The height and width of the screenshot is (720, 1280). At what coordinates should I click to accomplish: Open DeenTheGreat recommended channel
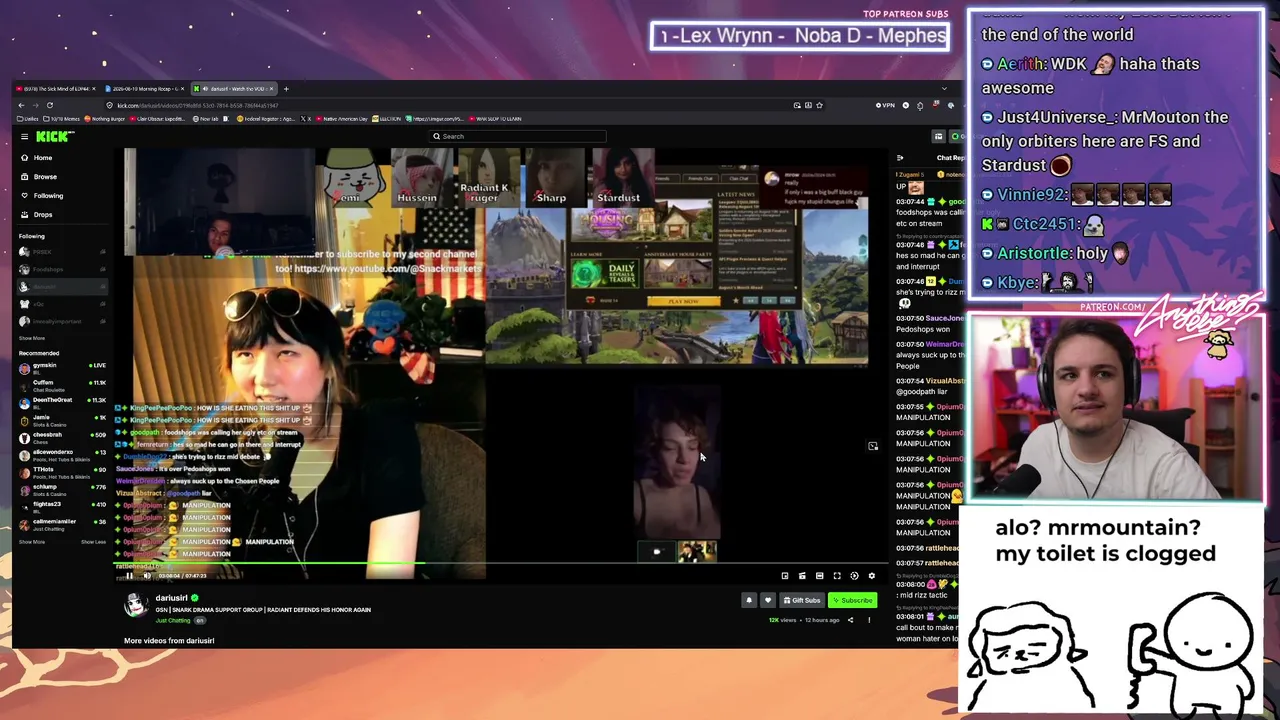point(62,402)
